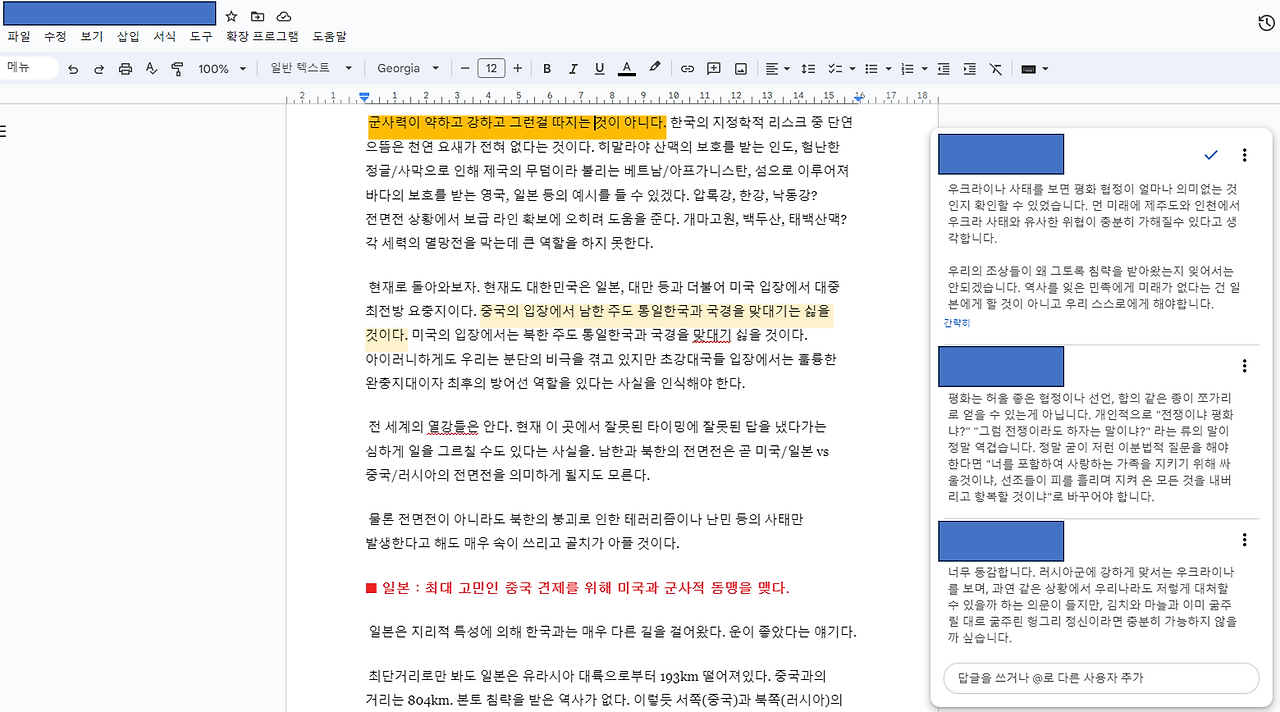This screenshot has width=1280, height=712.
Task: Star this document
Action: pyautogui.click(x=231, y=17)
